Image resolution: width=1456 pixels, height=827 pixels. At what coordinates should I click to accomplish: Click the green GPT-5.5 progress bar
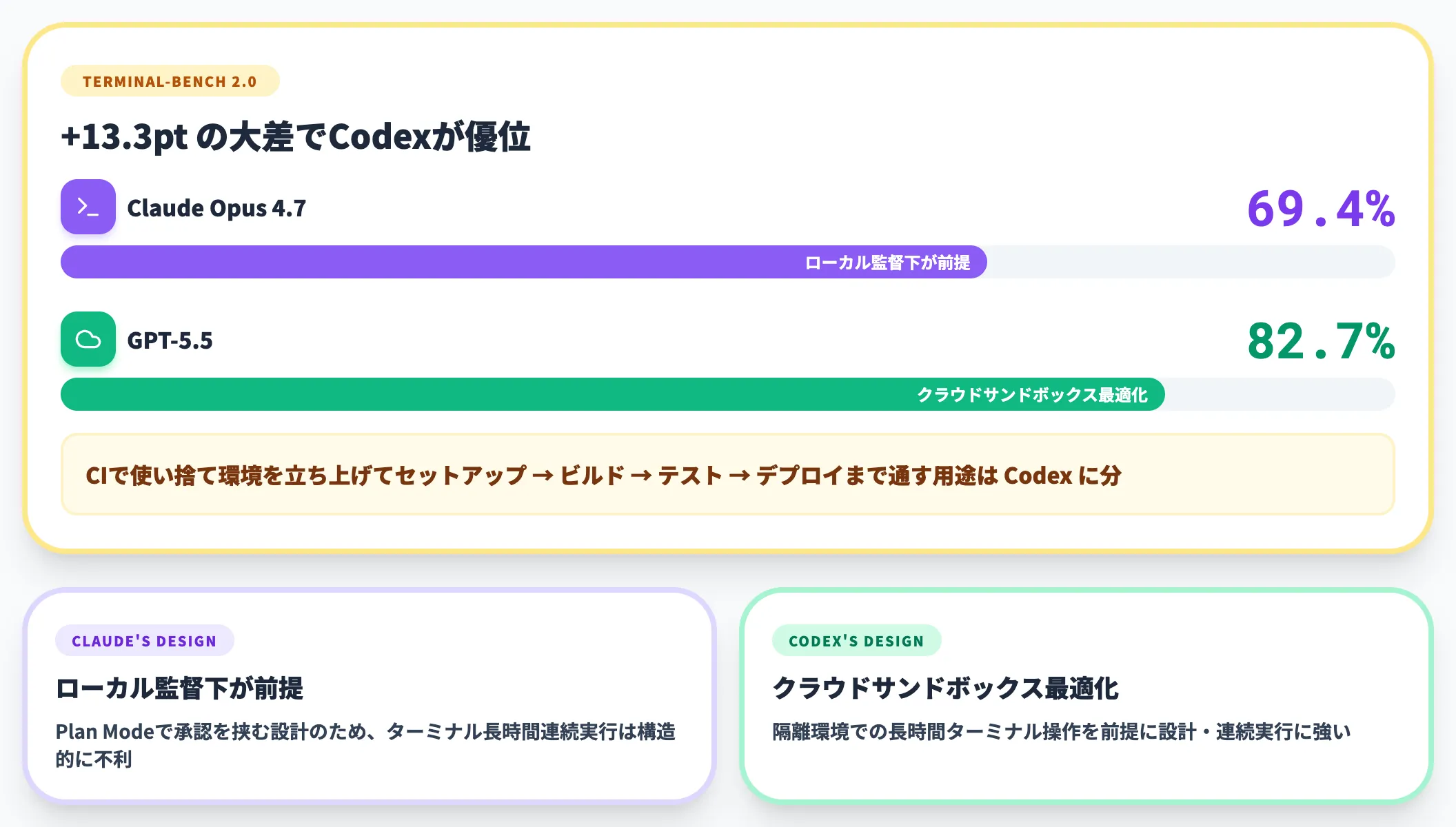[x=613, y=394]
